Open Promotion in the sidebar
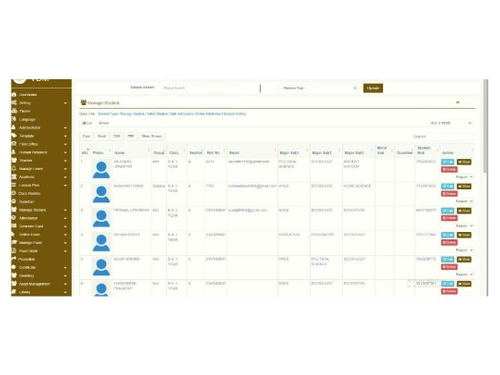The width and height of the screenshot is (500, 375). (27, 259)
